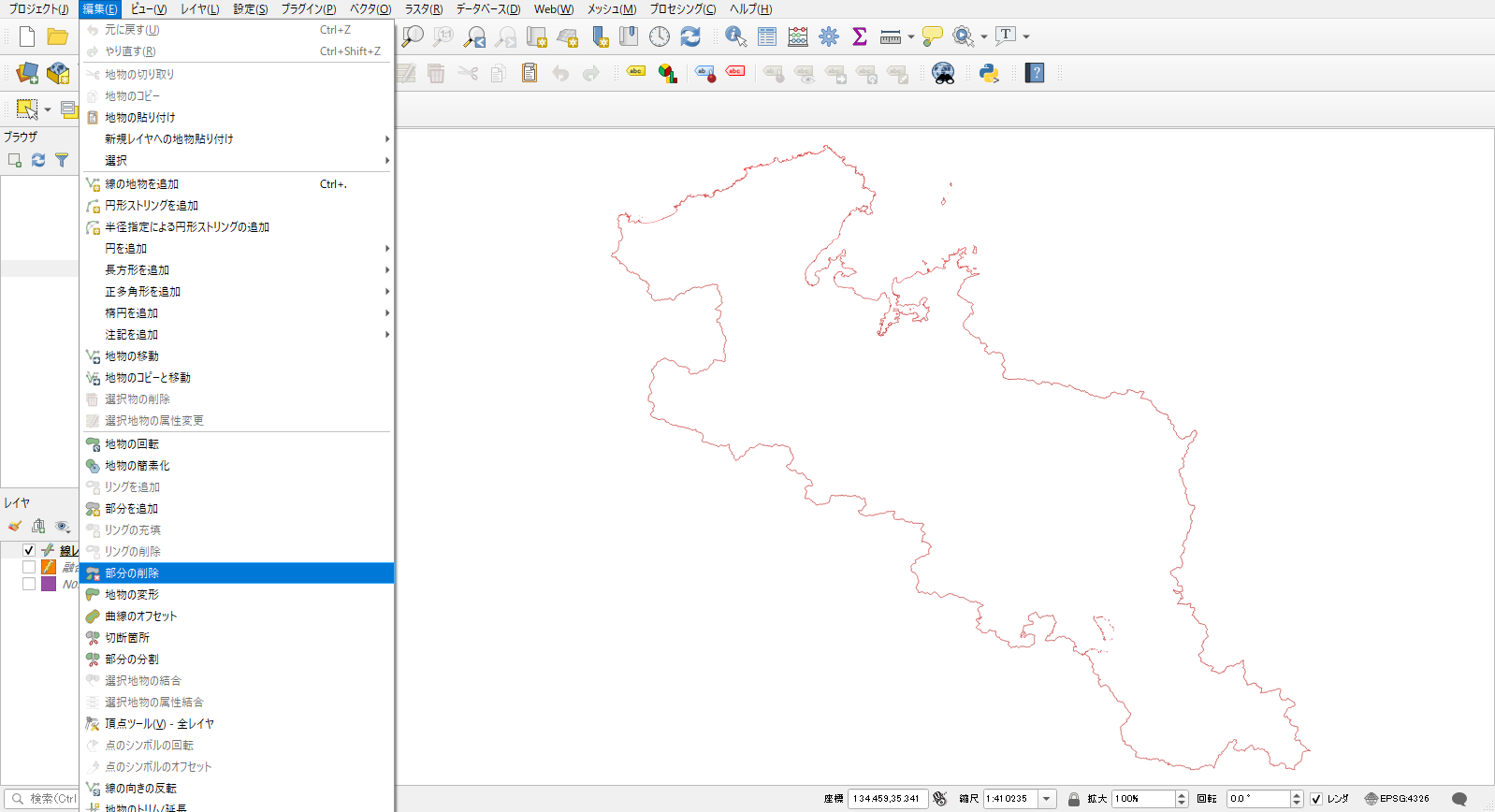
Task: Click the purple layer color swatch
Action: point(49,584)
